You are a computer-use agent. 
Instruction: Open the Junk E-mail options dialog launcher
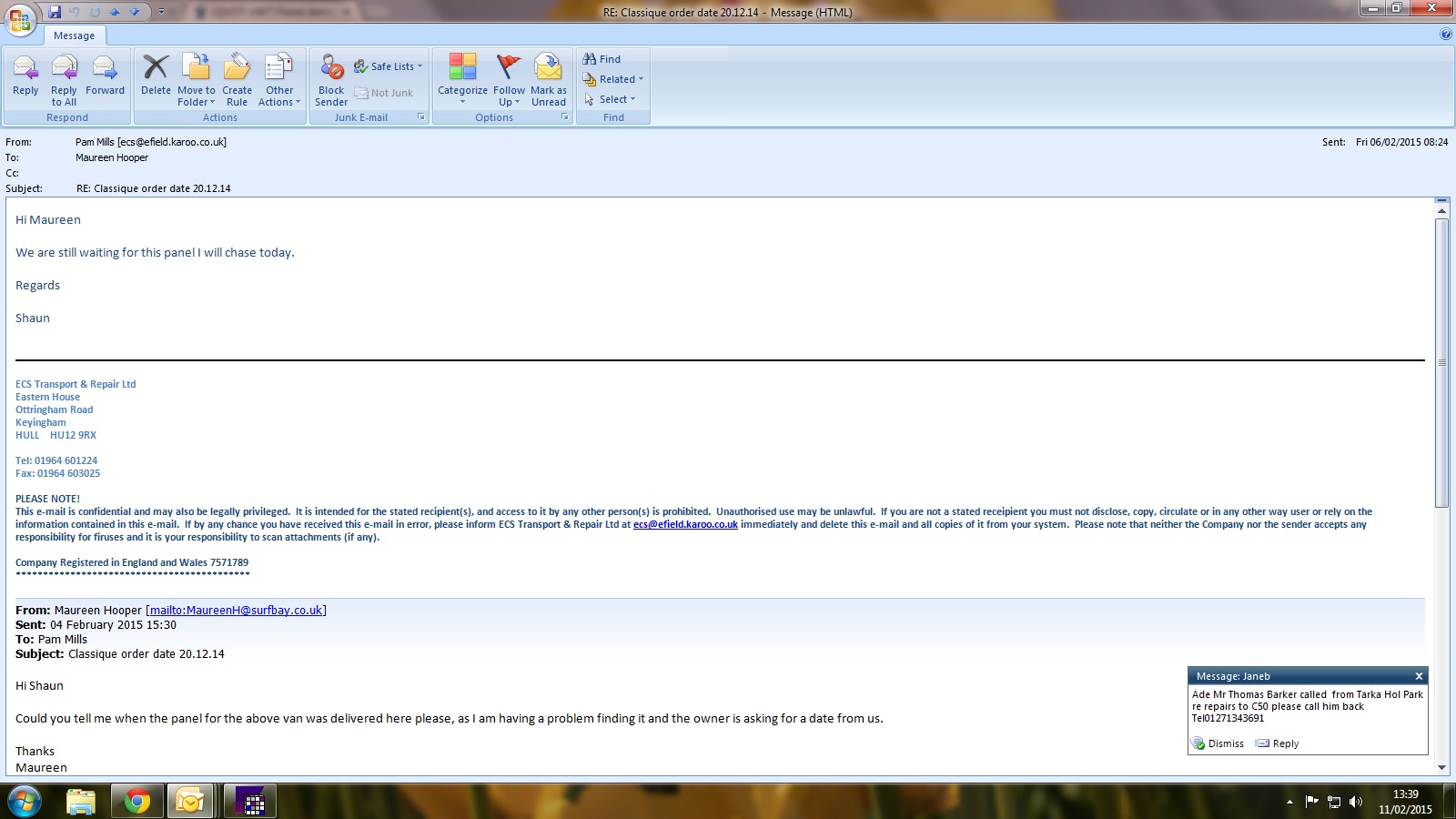(x=421, y=117)
